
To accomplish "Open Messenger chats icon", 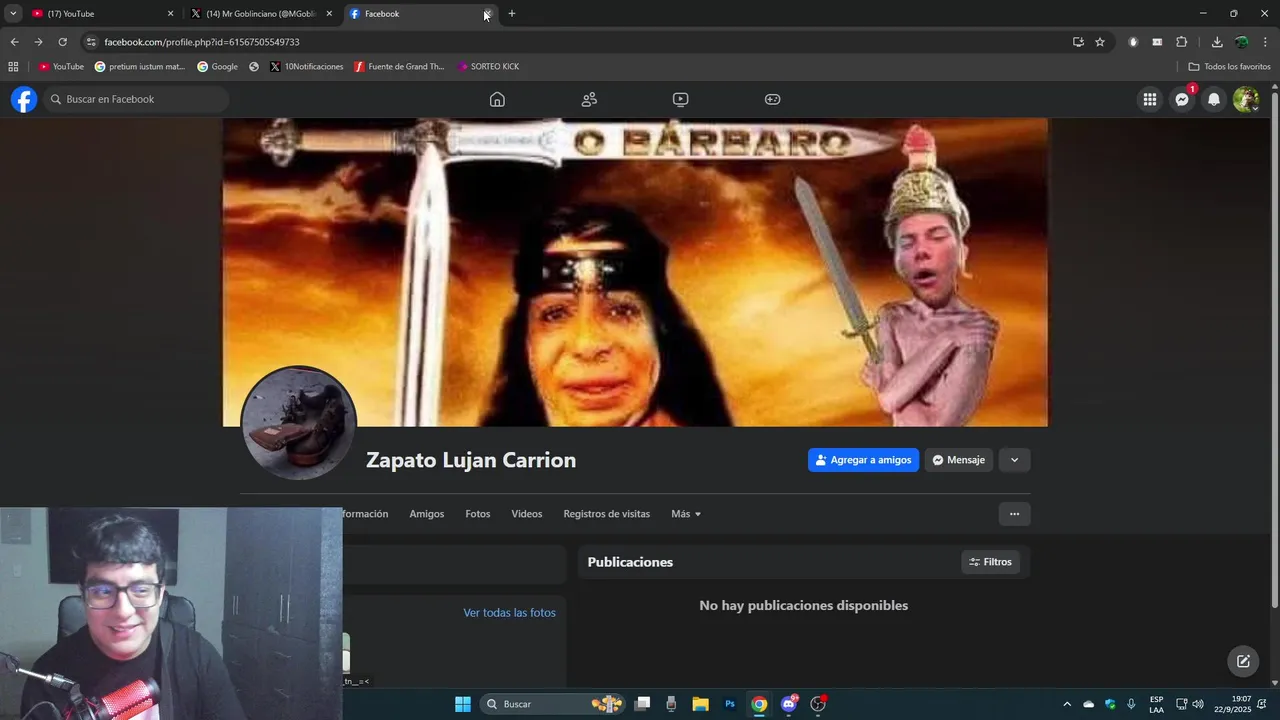I will (1182, 99).
